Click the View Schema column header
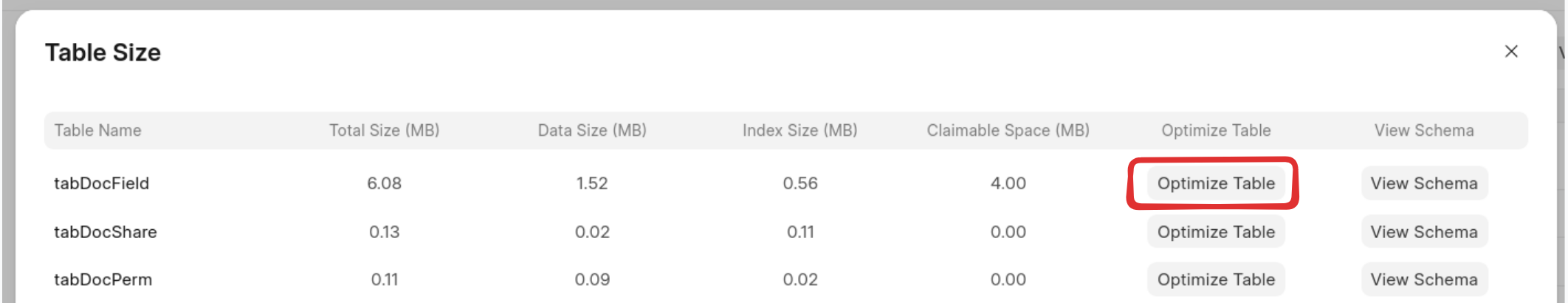This screenshot has height=303, width=1568. click(1423, 131)
